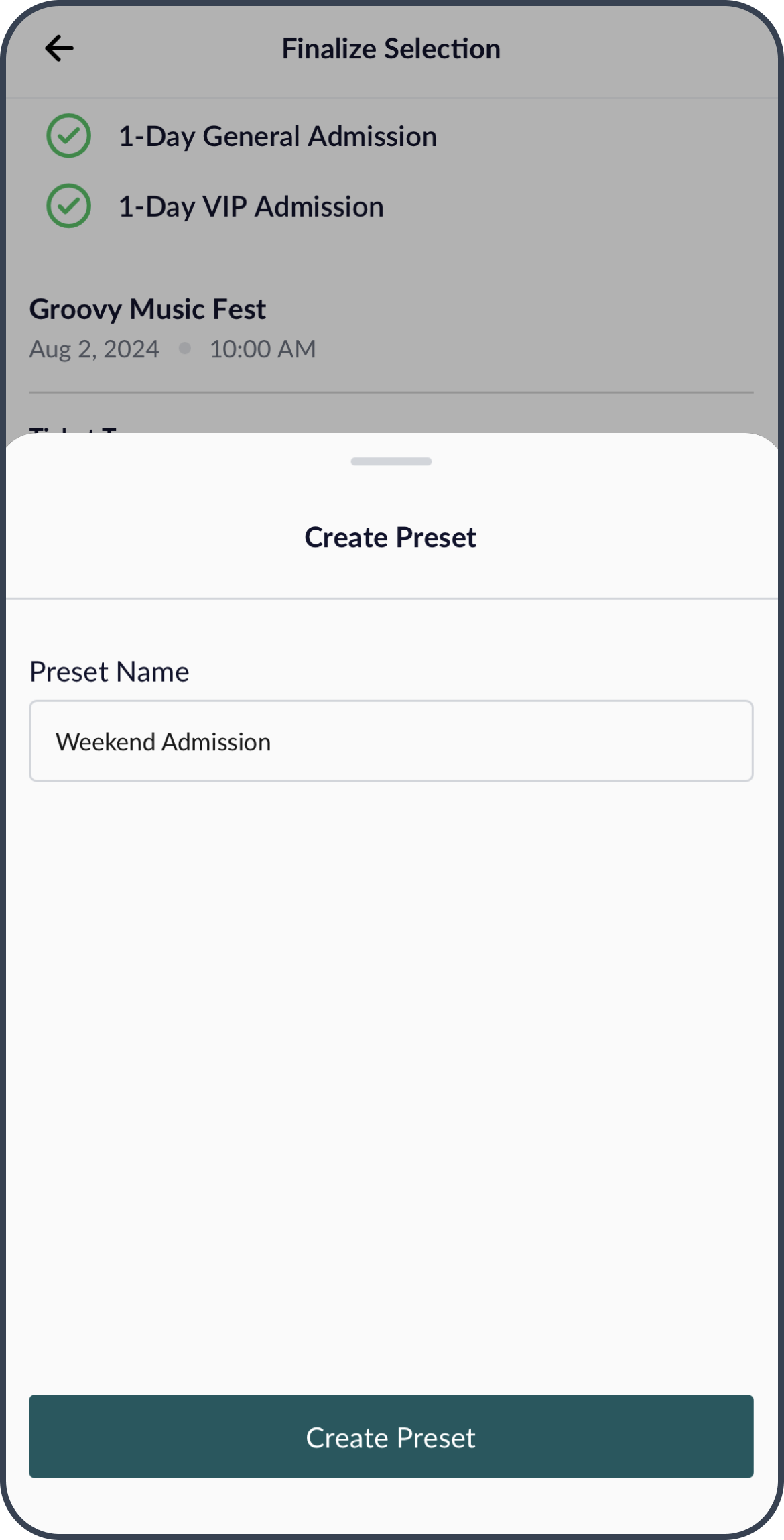Tap the dot separator between date and time
This screenshot has width=784, height=1540.
[x=185, y=348]
